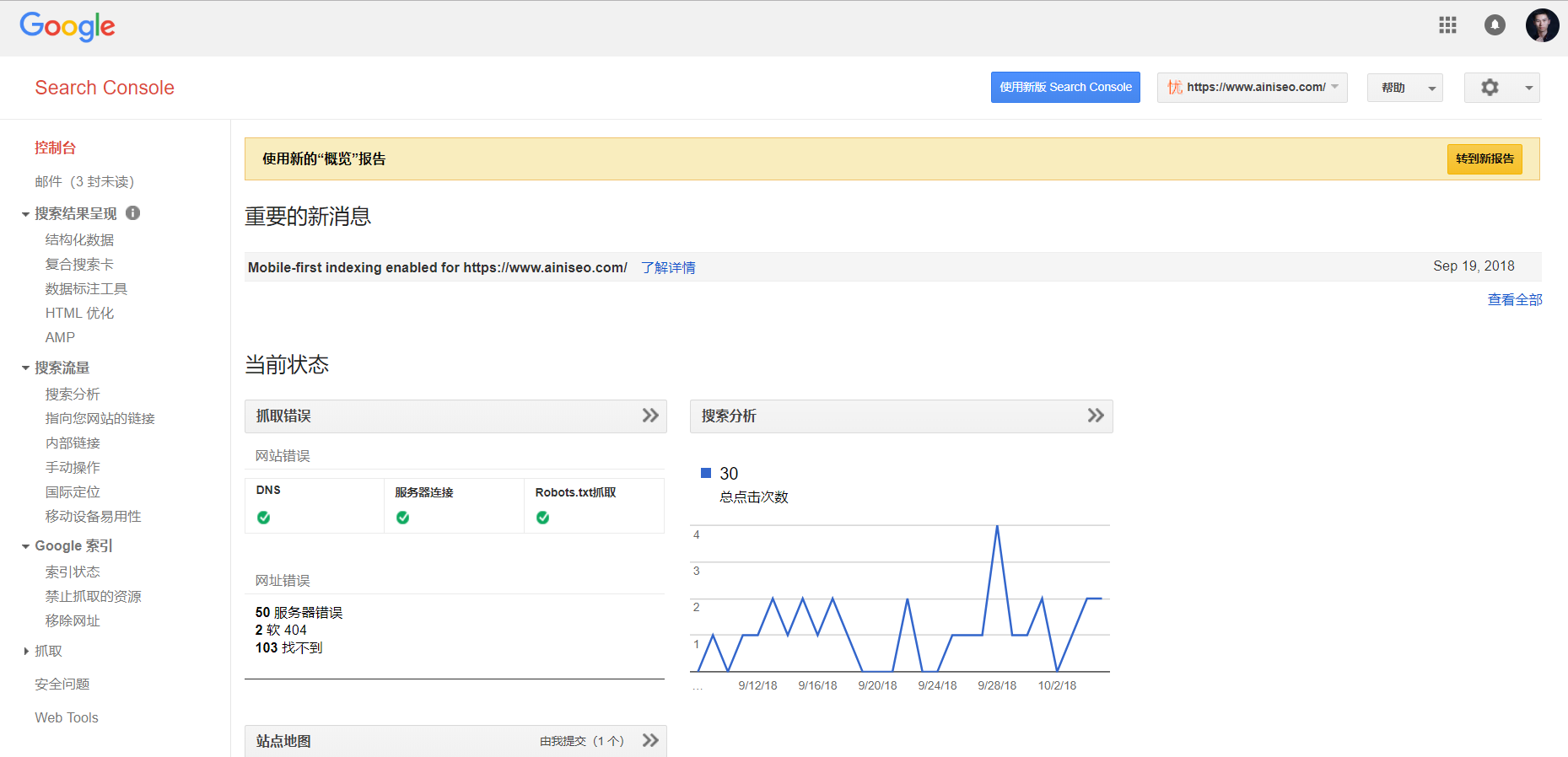
Task: Collapse the Google 索引 section
Action: [25, 546]
